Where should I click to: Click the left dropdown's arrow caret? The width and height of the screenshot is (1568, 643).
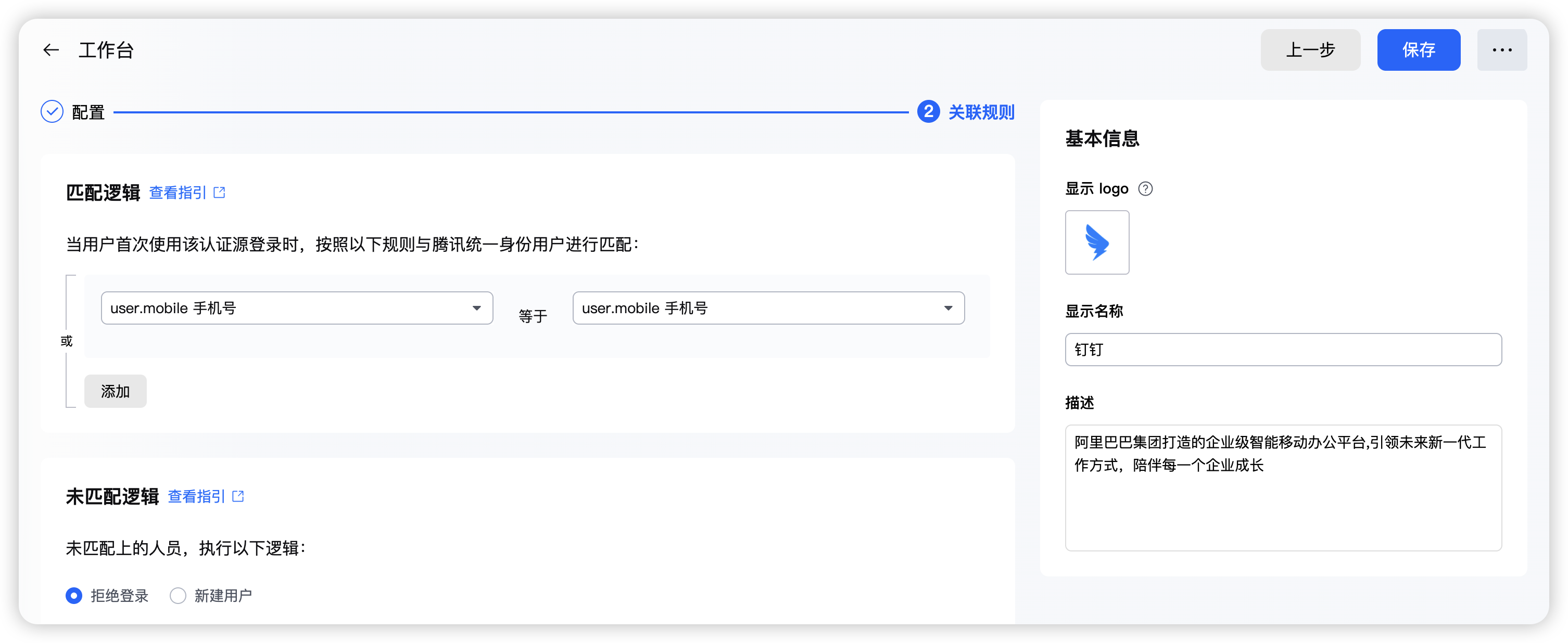(477, 308)
